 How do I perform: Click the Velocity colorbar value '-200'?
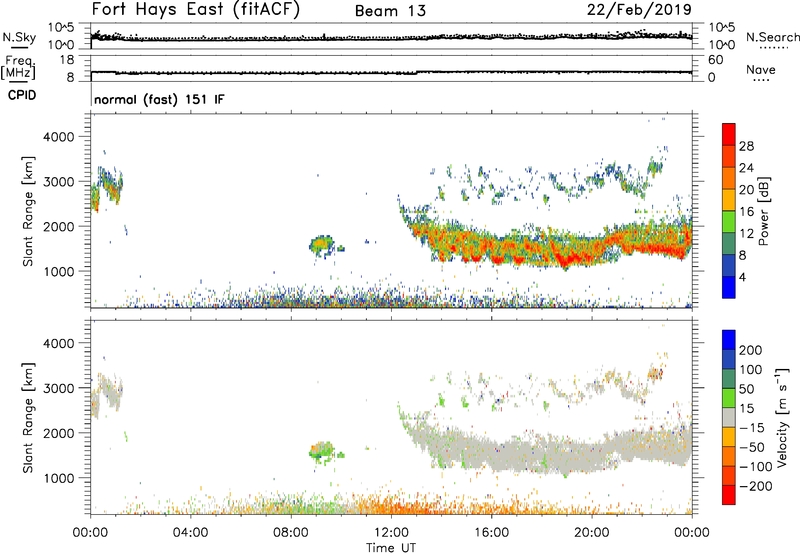[x=756, y=486]
